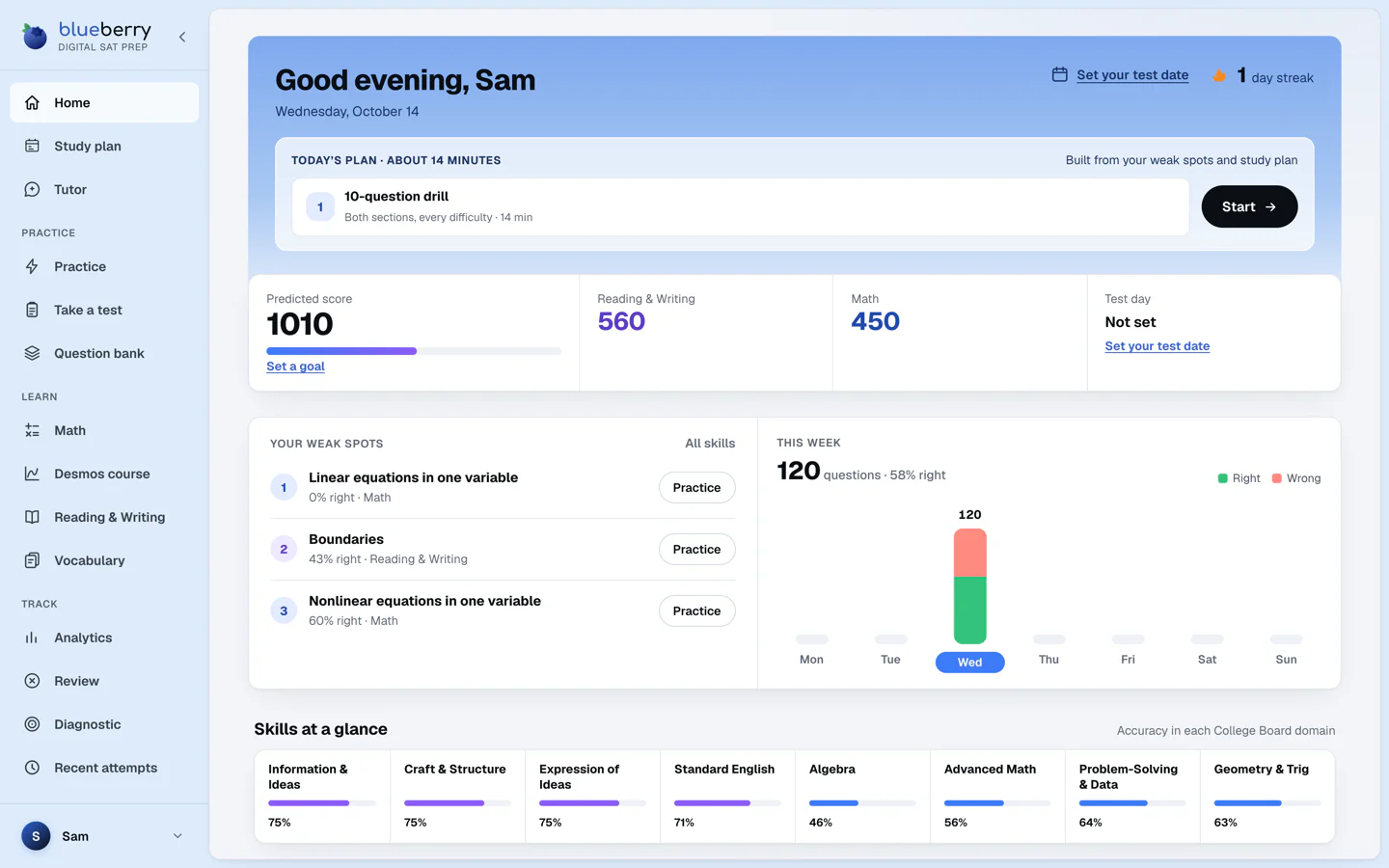Open the Craft & Structure skill card
Image resolution: width=1389 pixels, height=868 pixels.
click(x=457, y=797)
